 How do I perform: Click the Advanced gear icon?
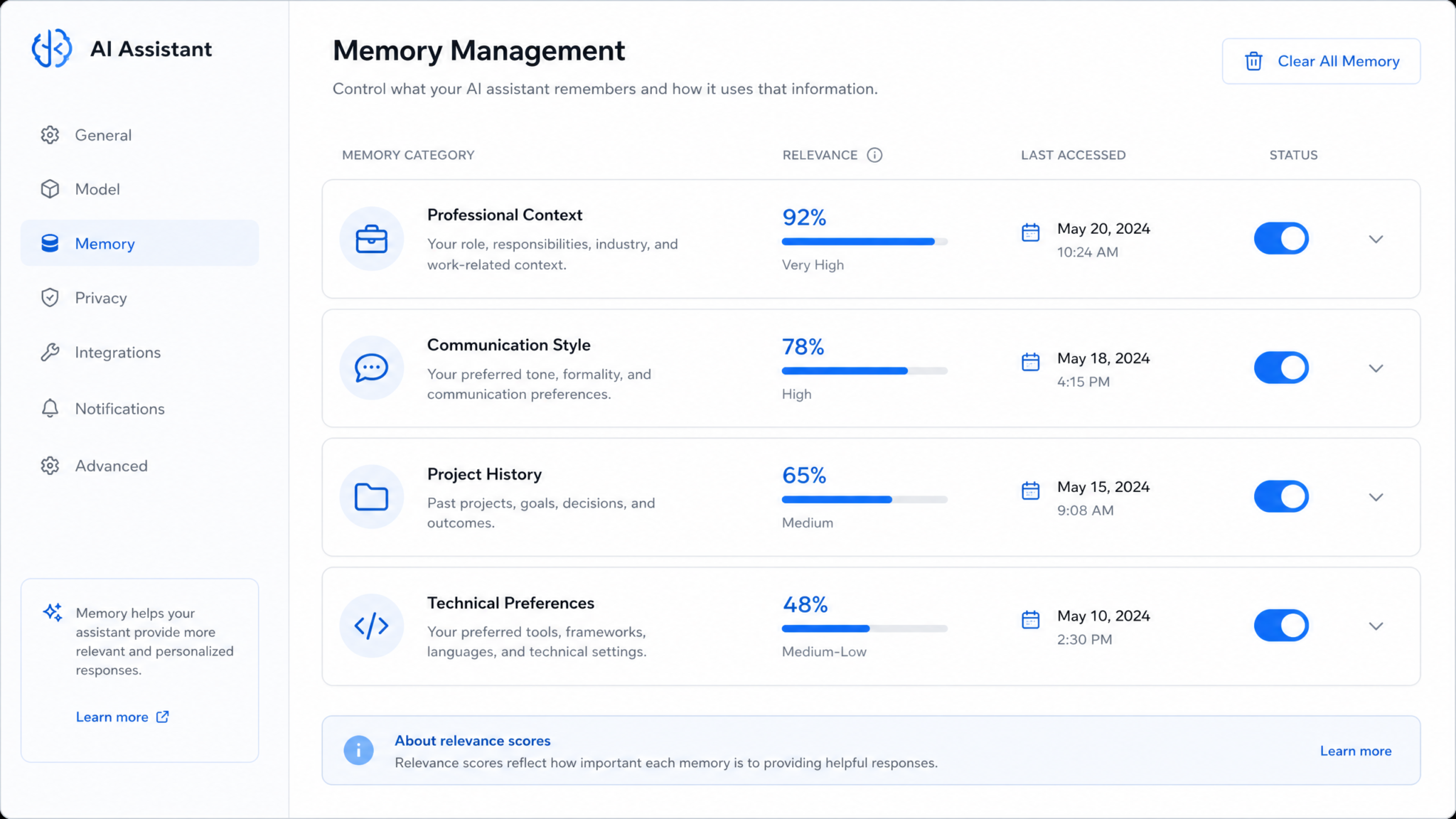pyautogui.click(x=50, y=466)
